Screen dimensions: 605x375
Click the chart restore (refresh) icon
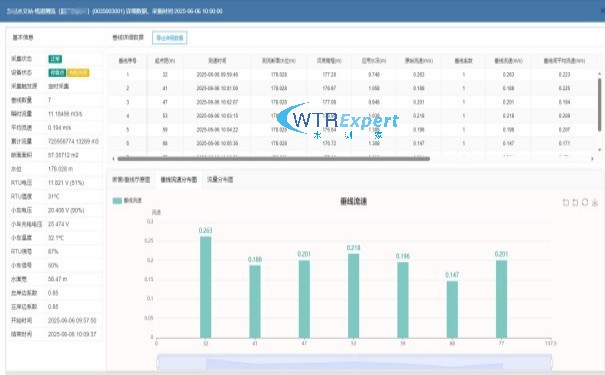(x=585, y=202)
